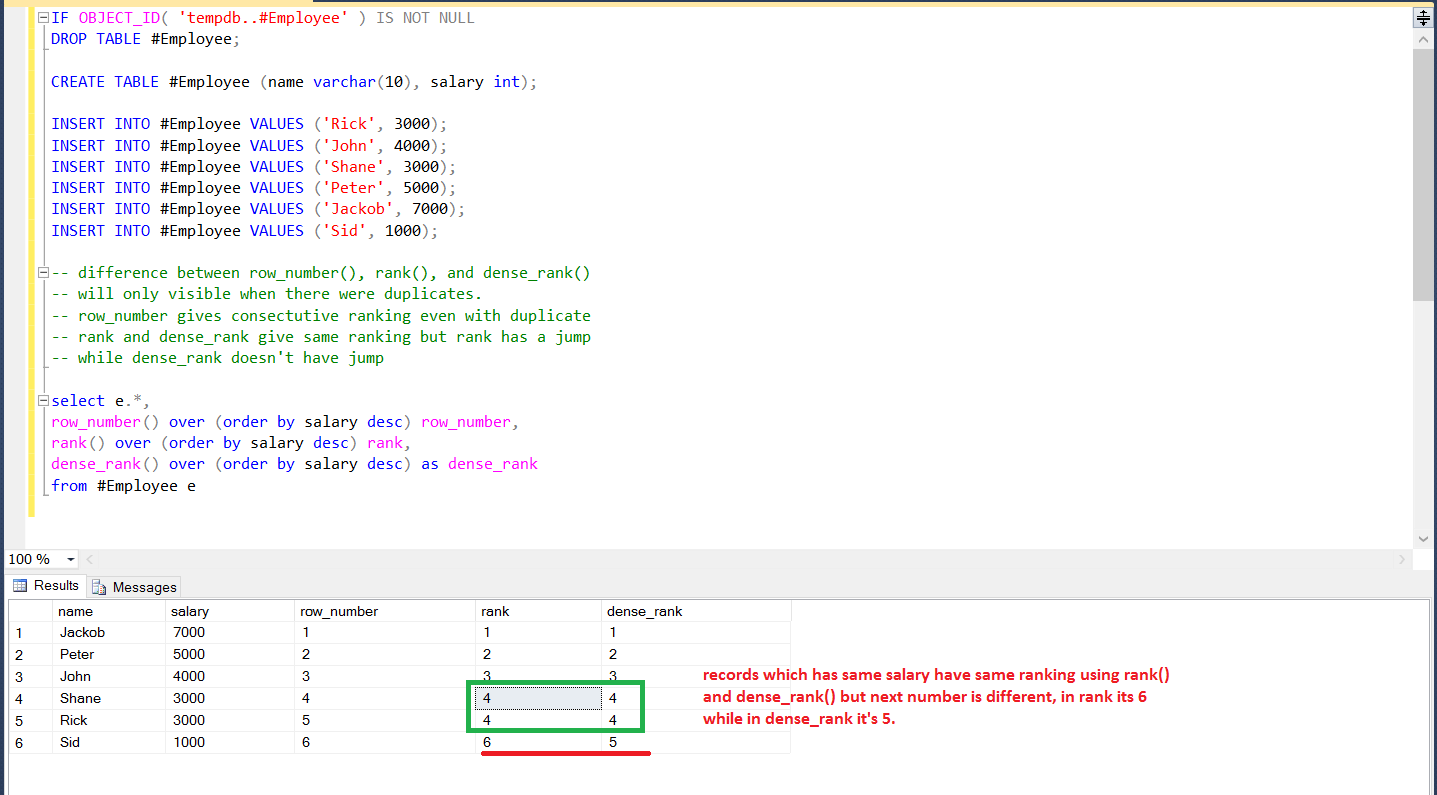Click the split-editor handle icon above the scrollbar
Screen dimensions: 1437x795
[1424, 18]
